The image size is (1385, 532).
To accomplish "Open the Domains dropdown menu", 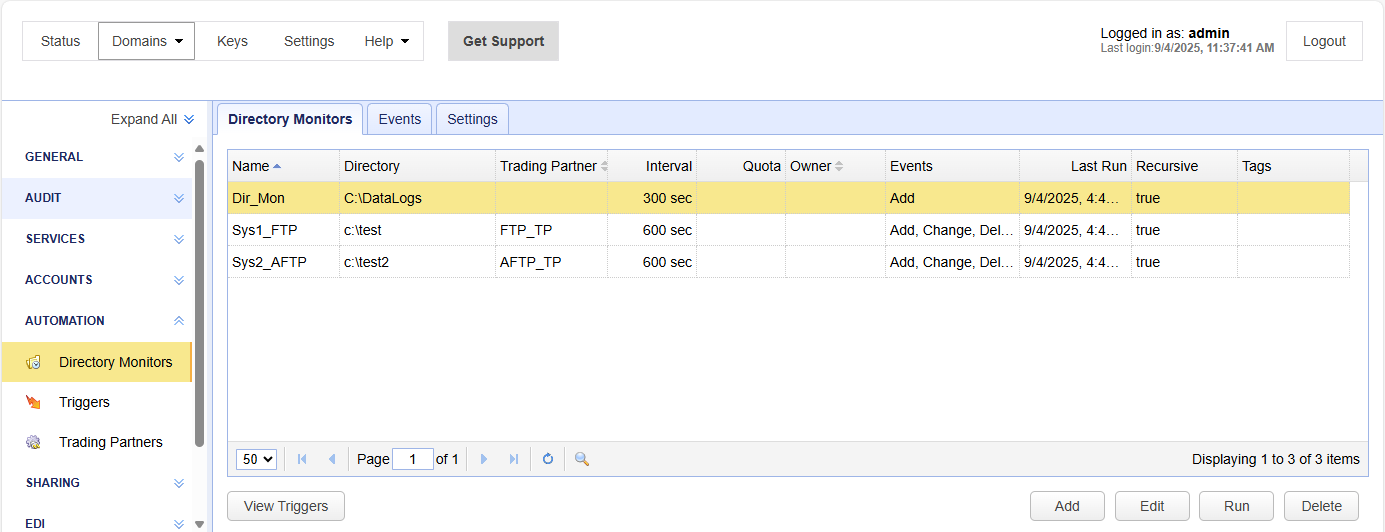I will [x=146, y=41].
